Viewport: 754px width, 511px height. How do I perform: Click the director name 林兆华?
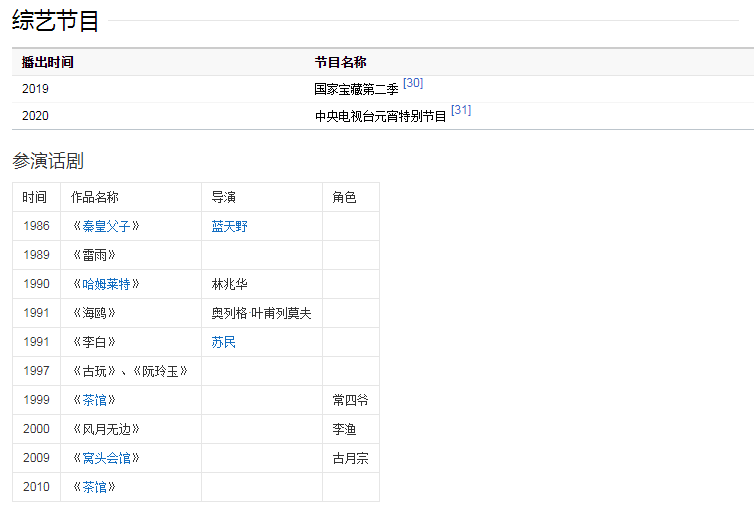pyautogui.click(x=229, y=284)
